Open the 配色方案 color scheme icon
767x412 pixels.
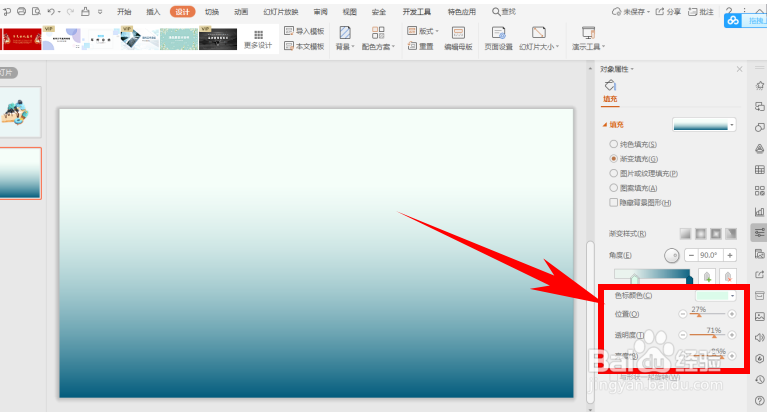378,33
